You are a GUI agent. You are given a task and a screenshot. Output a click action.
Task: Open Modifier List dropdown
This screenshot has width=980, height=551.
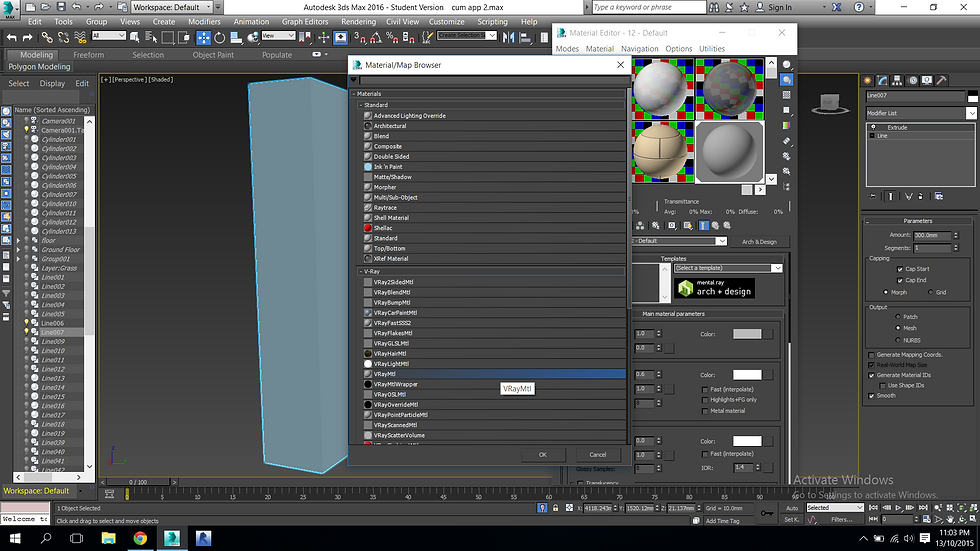(921, 113)
